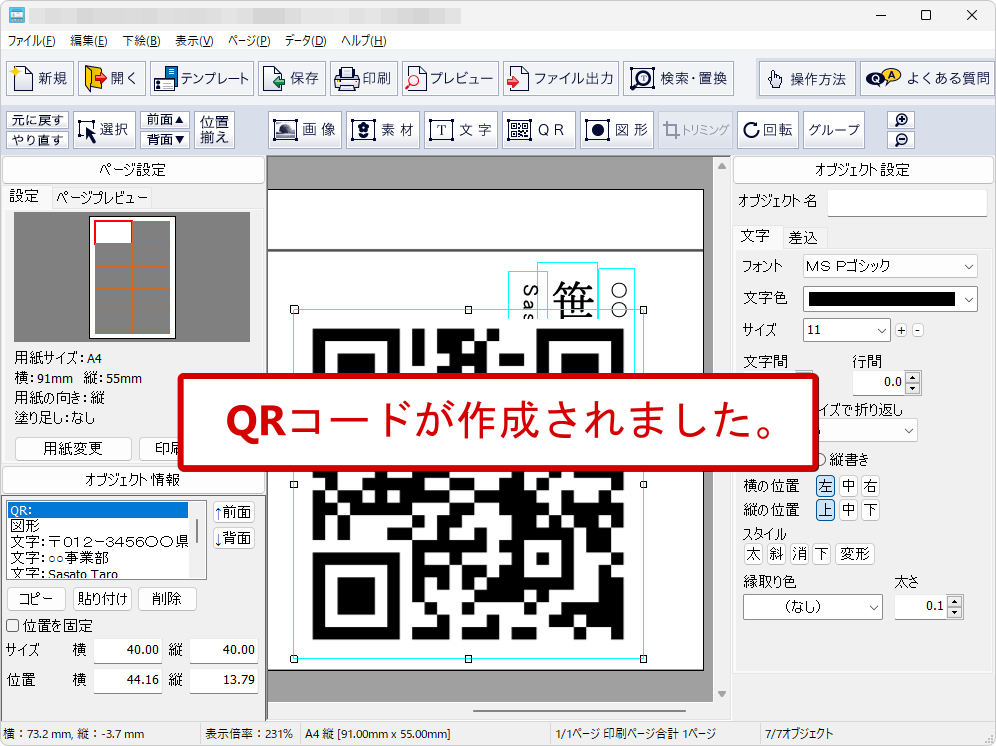Open よくある質問 FAQ
This screenshot has height=746, width=996.
(x=927, y=79)
